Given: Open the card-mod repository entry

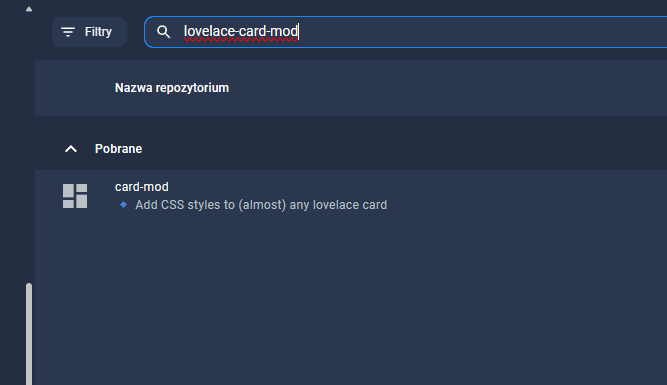Looking at the screenshot, I should (x=142, y=187).
